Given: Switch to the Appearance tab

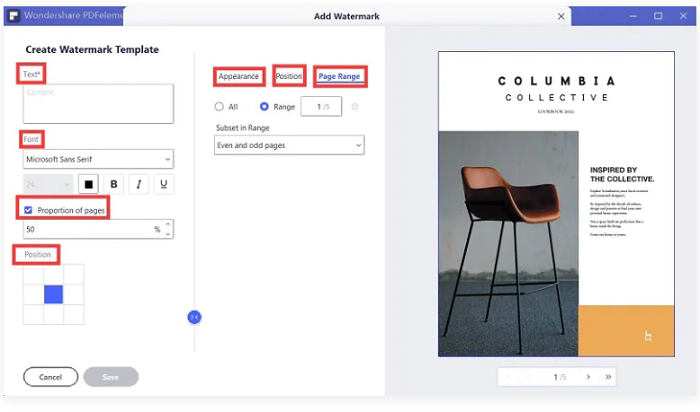Looking at the screenshot, I should pos(238,76).
